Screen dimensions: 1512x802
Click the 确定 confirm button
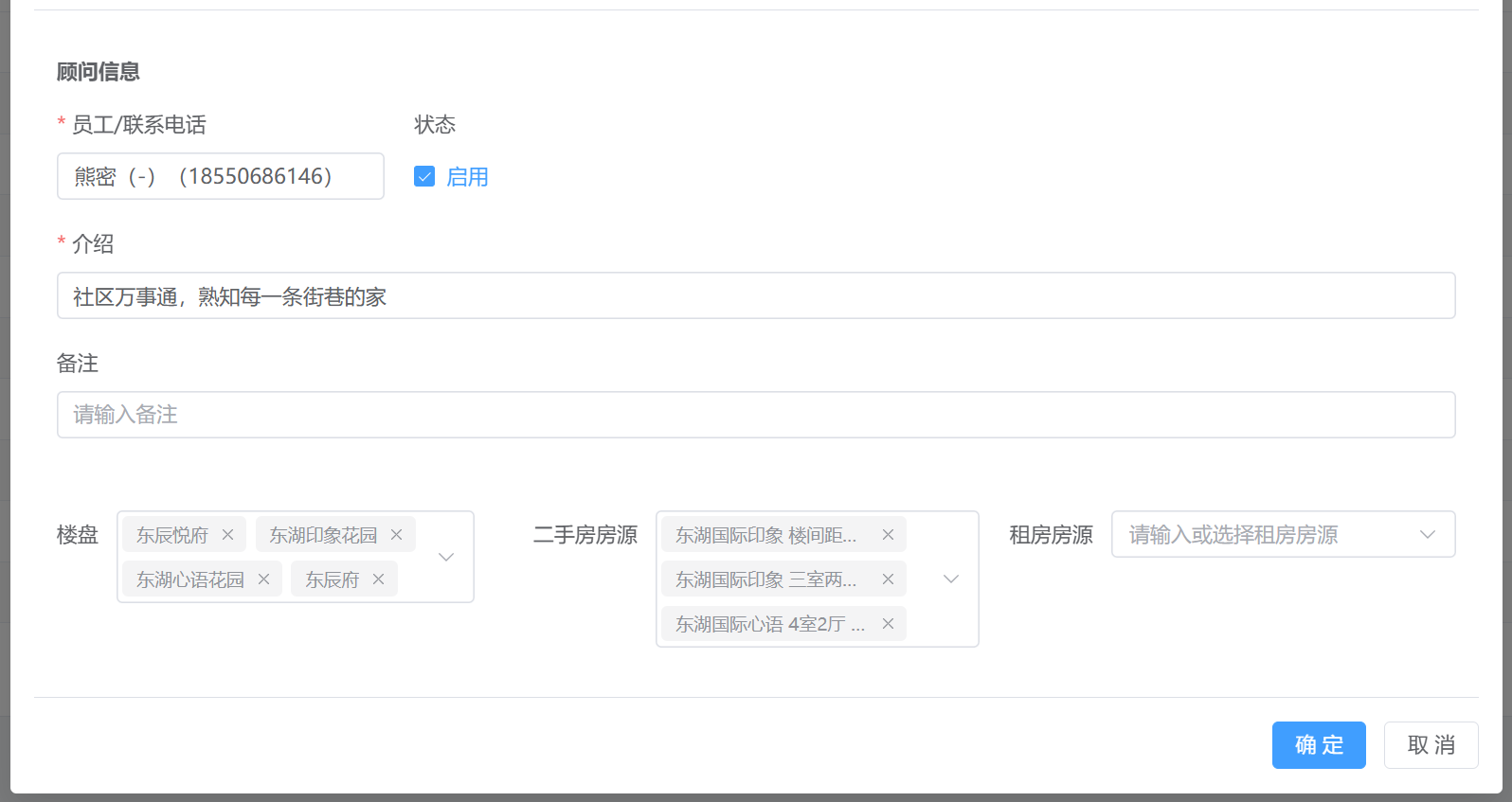pyautogui.click(x=1318, y=745)
